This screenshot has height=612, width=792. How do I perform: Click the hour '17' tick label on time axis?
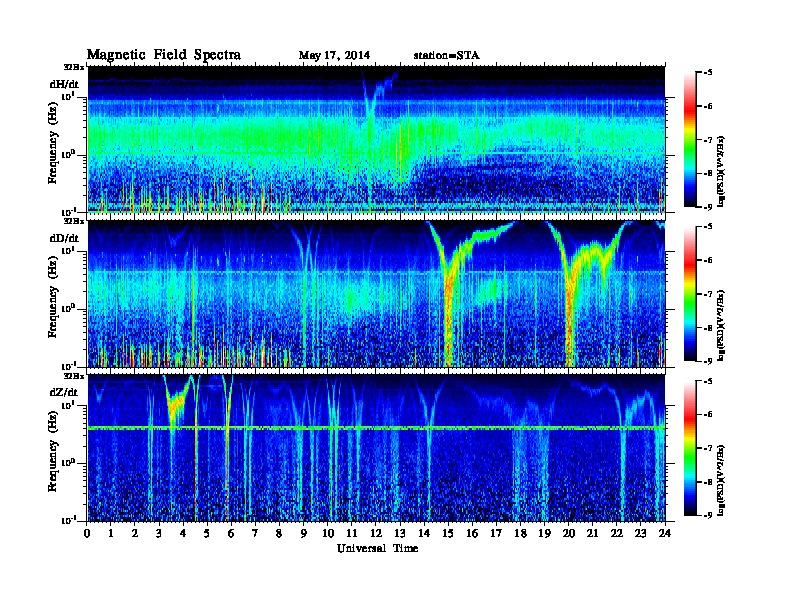496,533
